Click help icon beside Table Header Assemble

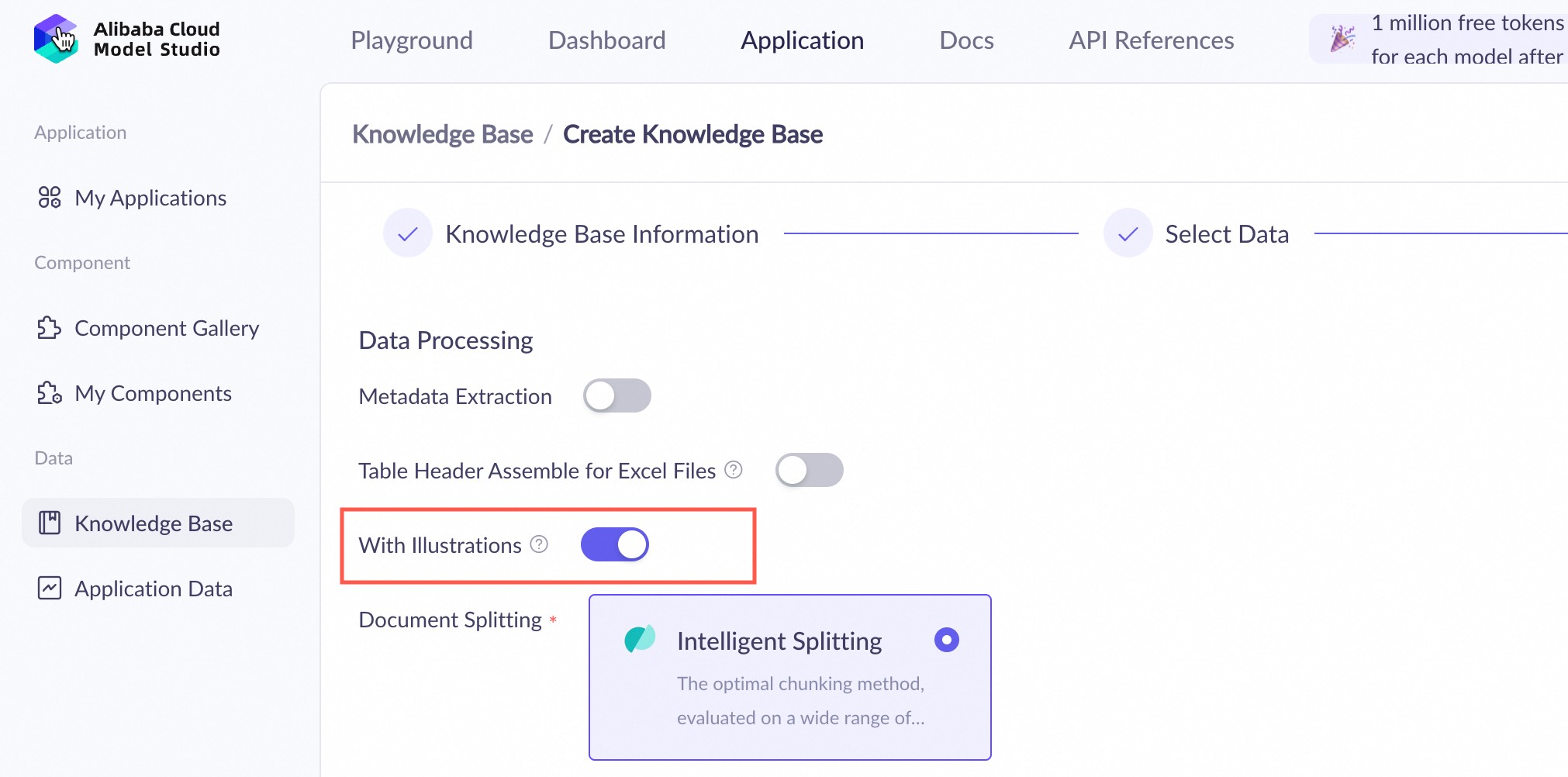pyautogui.click(x=734, y=470)
